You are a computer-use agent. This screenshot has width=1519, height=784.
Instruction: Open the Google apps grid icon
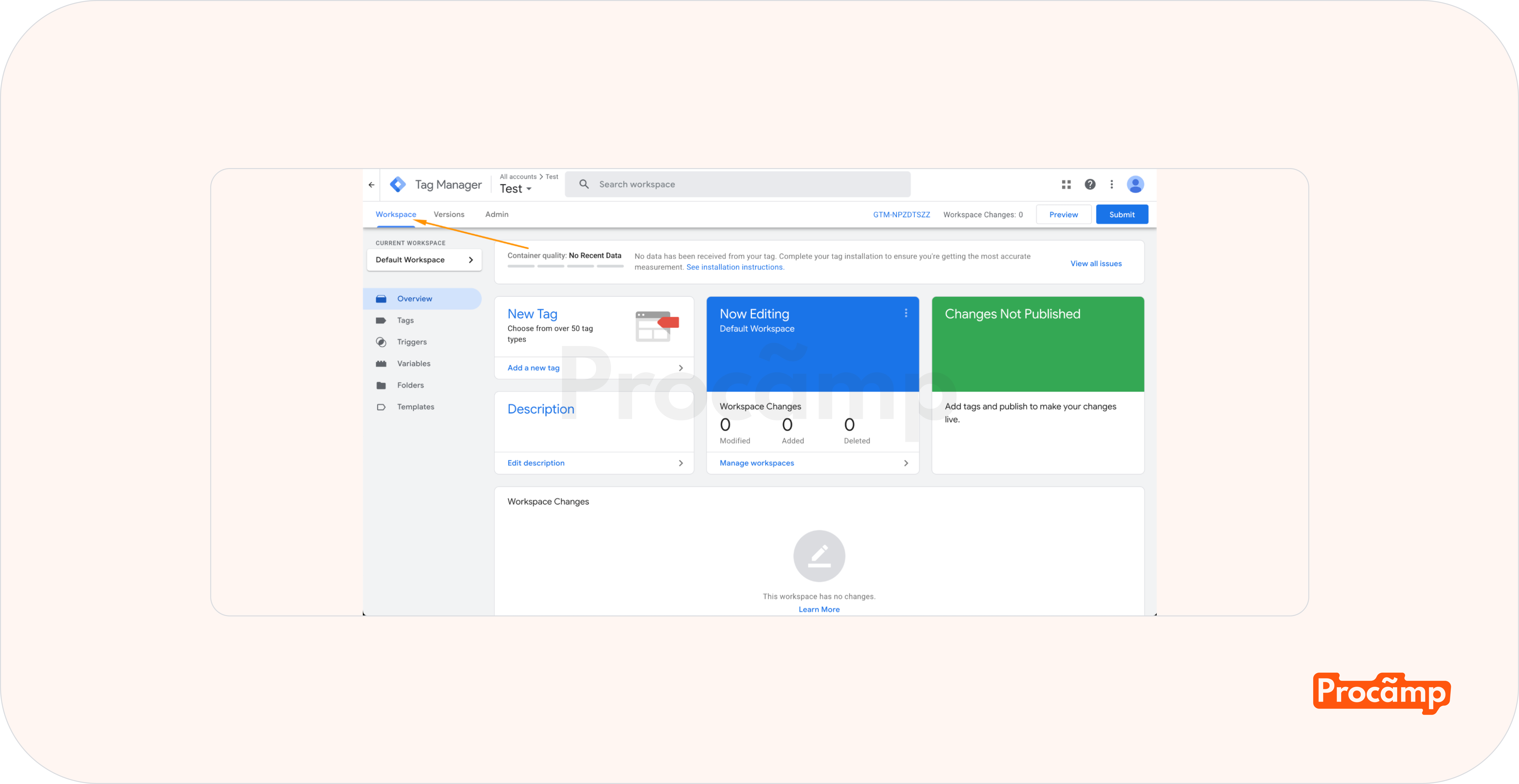pos(1066,184)
